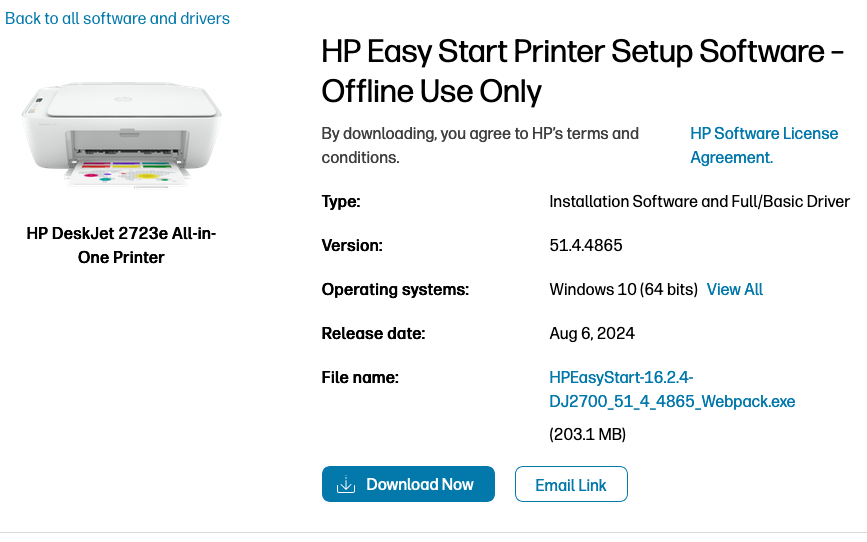Open the HPEasyStart Webpack.exe file name link
The image size is (867, 542).
(672, 390)
